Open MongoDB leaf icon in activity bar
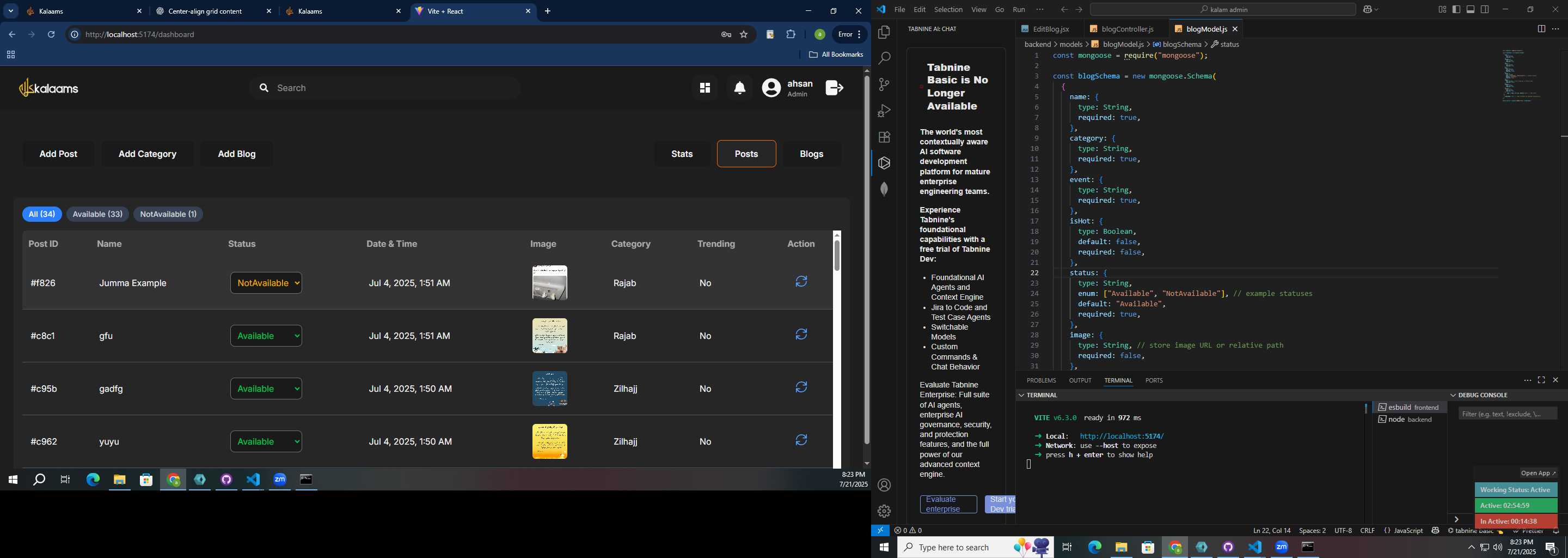 point(884,190)
